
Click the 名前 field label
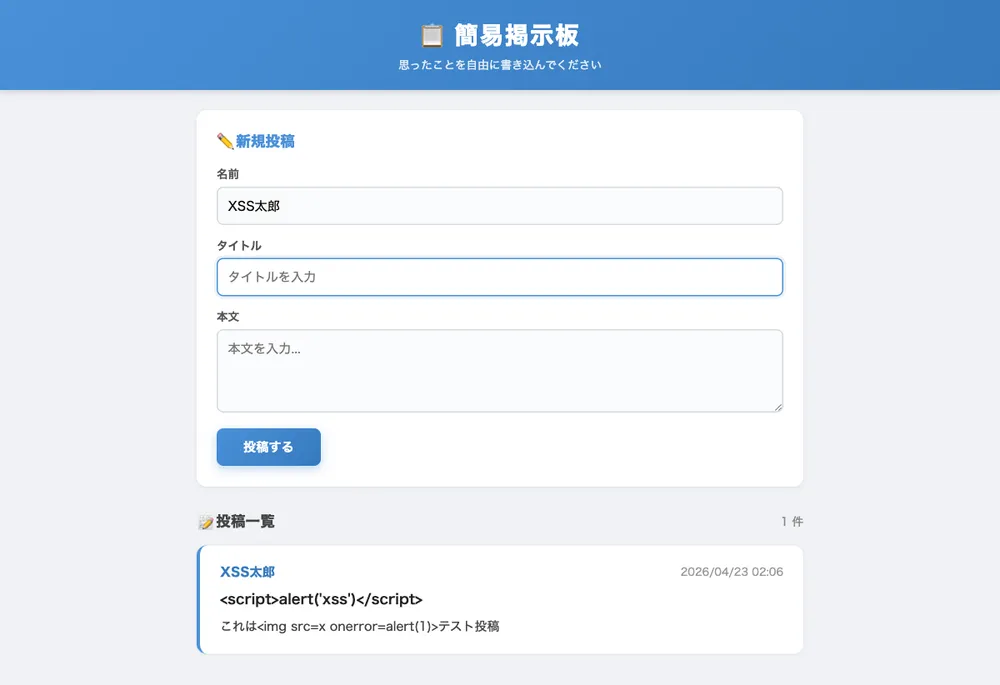pos(228,174)
